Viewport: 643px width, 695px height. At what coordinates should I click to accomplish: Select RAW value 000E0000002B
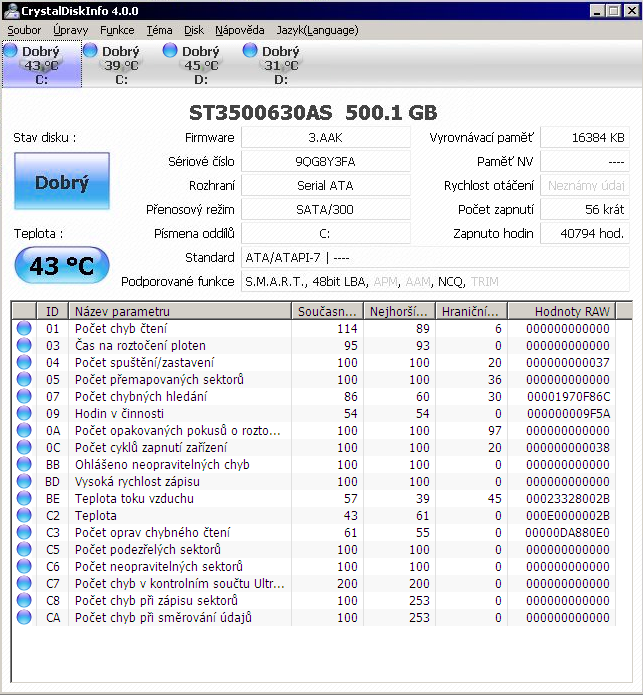tap(568, 515)
